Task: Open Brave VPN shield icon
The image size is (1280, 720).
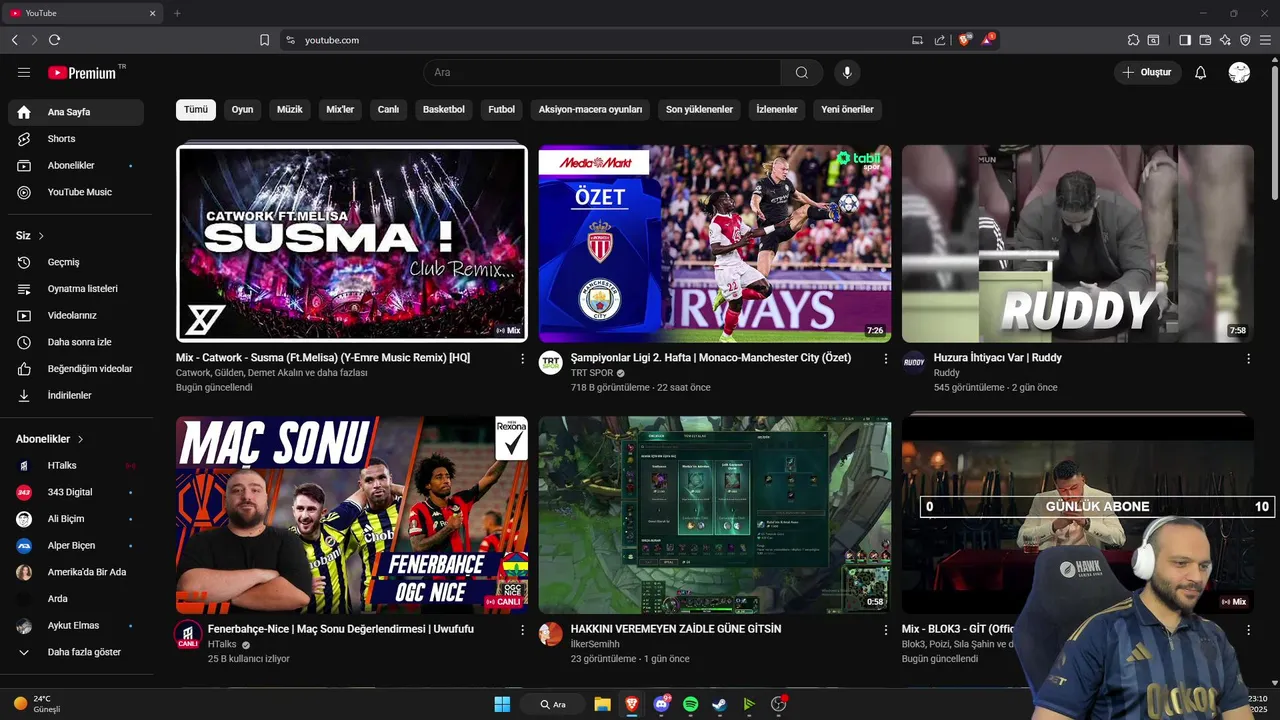Action: click(x=1245, y=40)
